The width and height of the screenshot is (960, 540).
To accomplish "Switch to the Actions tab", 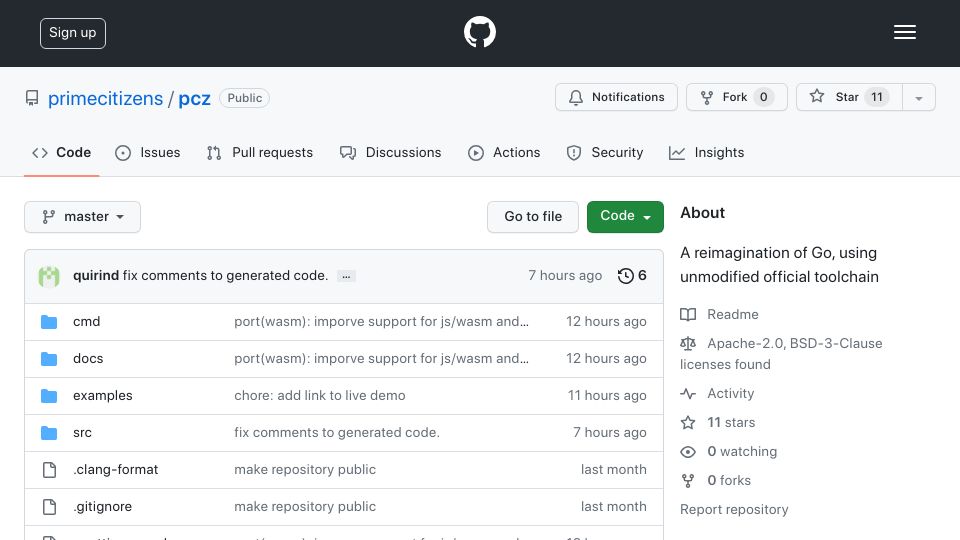I will pyautogui.click(x=504, y=152).
